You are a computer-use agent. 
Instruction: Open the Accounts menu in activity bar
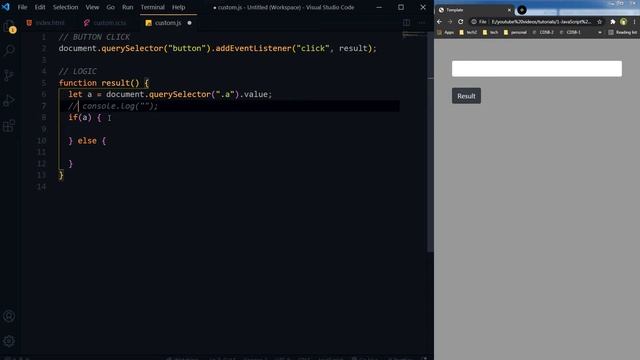[x=9, y=316]
